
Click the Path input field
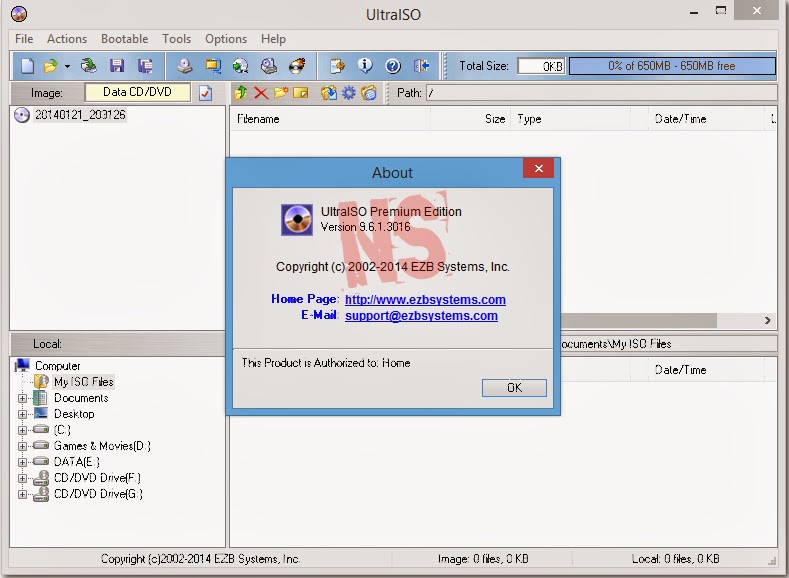(601, 93)
